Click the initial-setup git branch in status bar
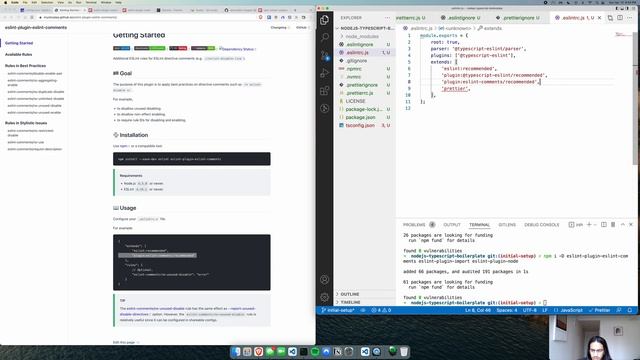This screenshot has height=360, width=640. (x=338, y=310)
